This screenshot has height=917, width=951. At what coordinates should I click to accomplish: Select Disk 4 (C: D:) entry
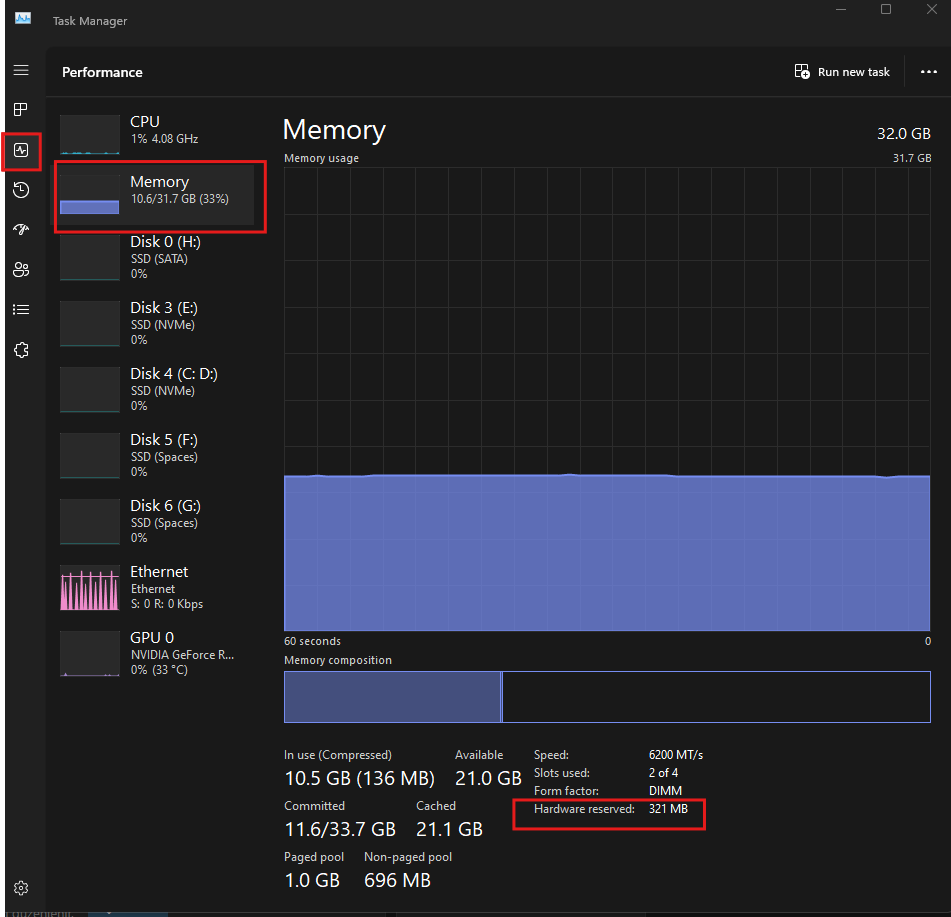click(x=155, y=390)
